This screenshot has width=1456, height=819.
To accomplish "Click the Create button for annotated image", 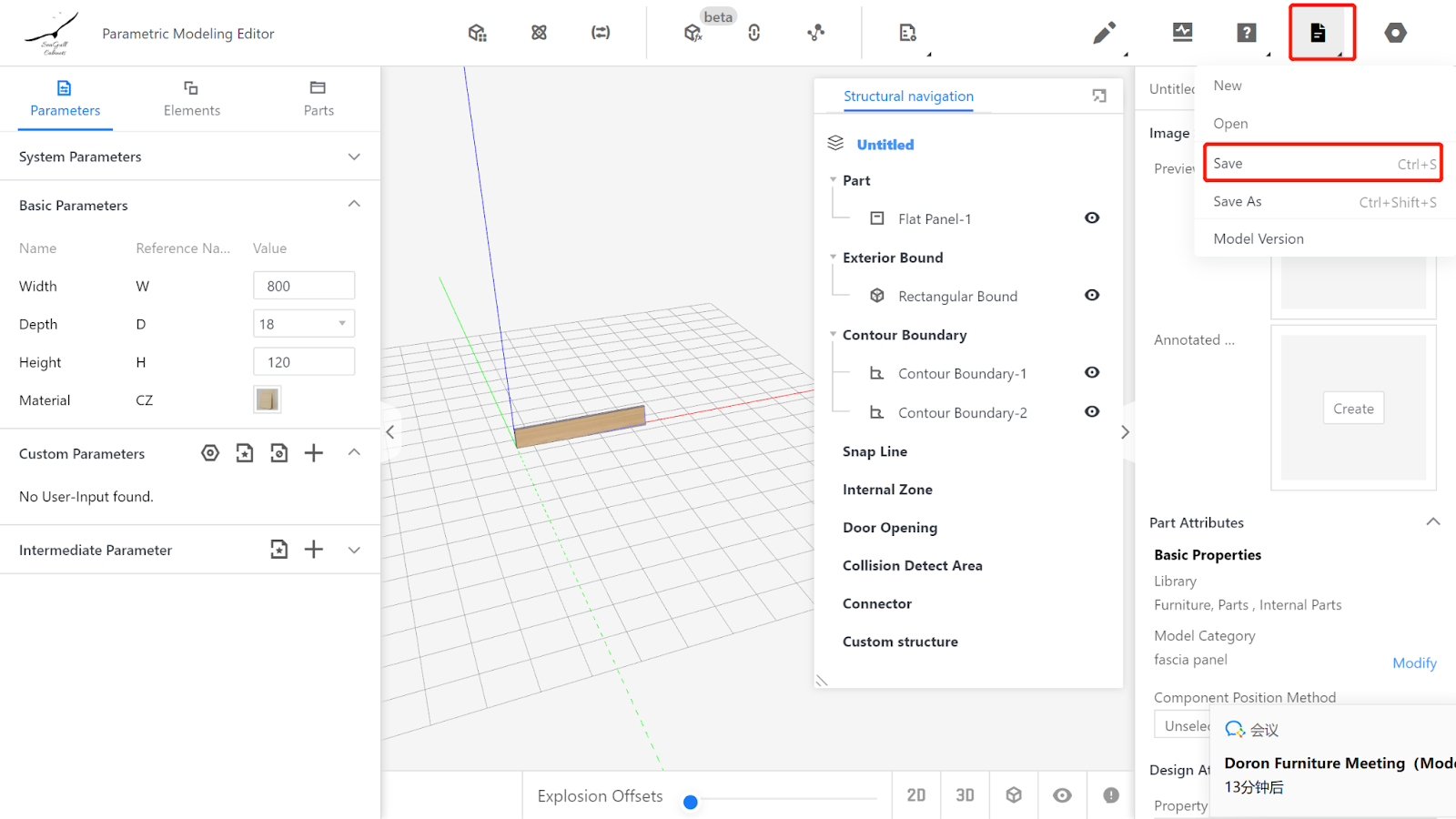I will point(1353,409).
